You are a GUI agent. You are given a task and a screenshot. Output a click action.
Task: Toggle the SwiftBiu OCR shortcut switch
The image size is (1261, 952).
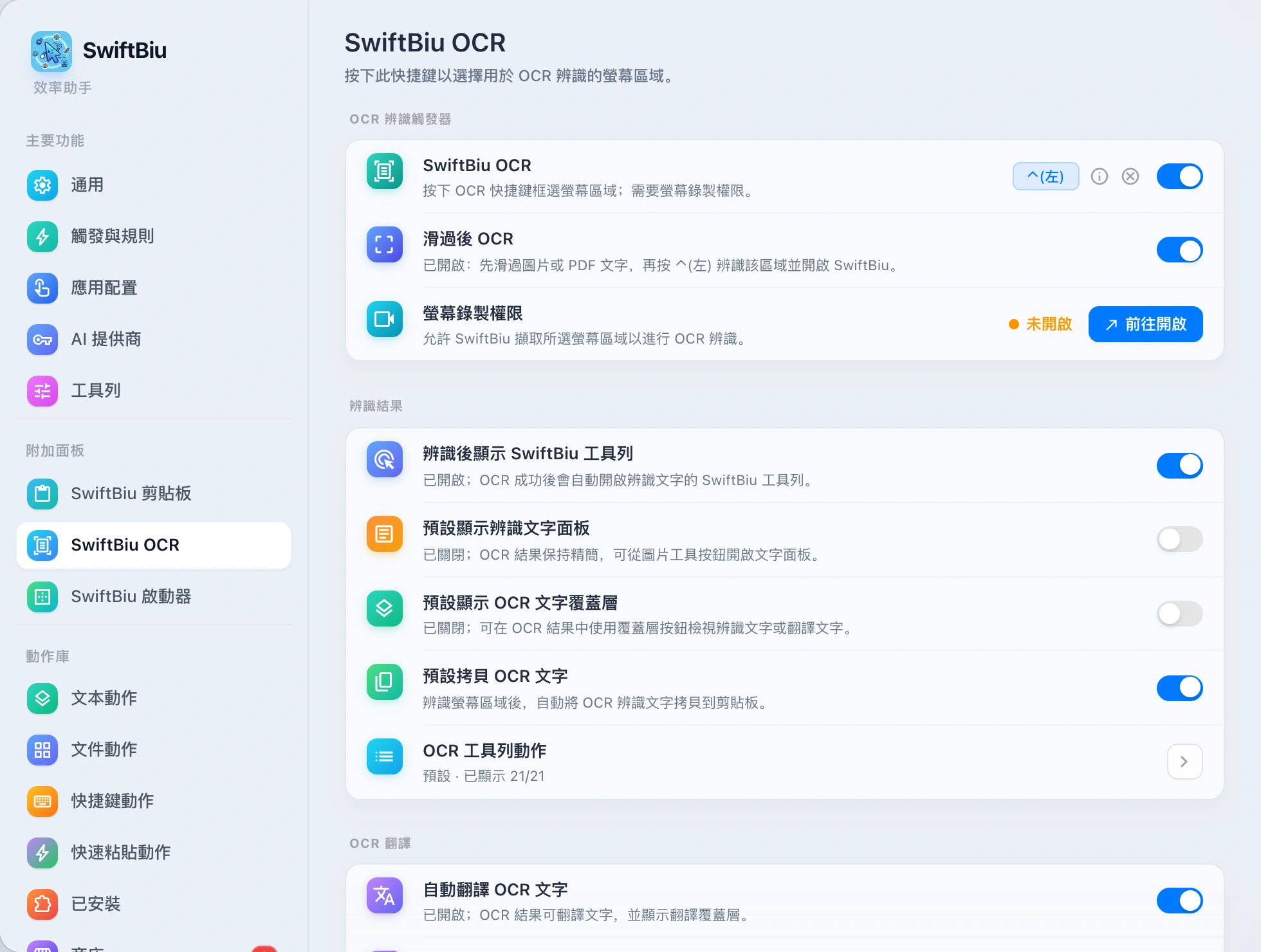click(x=1180, y=176)
